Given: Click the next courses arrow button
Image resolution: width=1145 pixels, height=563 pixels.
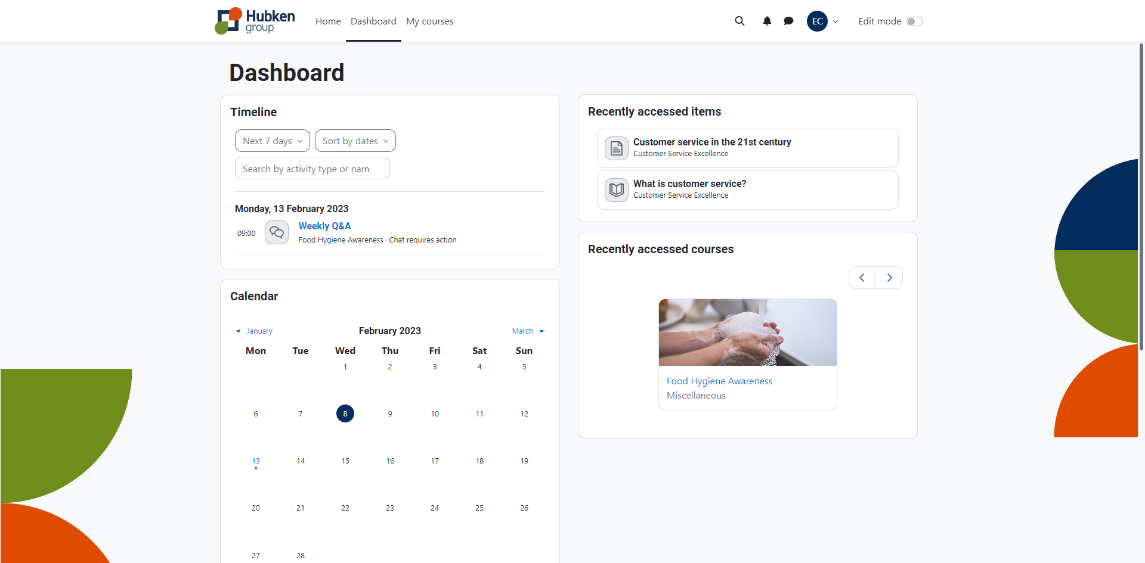Looking at the screenshot, I should click(x=889, y=278).
